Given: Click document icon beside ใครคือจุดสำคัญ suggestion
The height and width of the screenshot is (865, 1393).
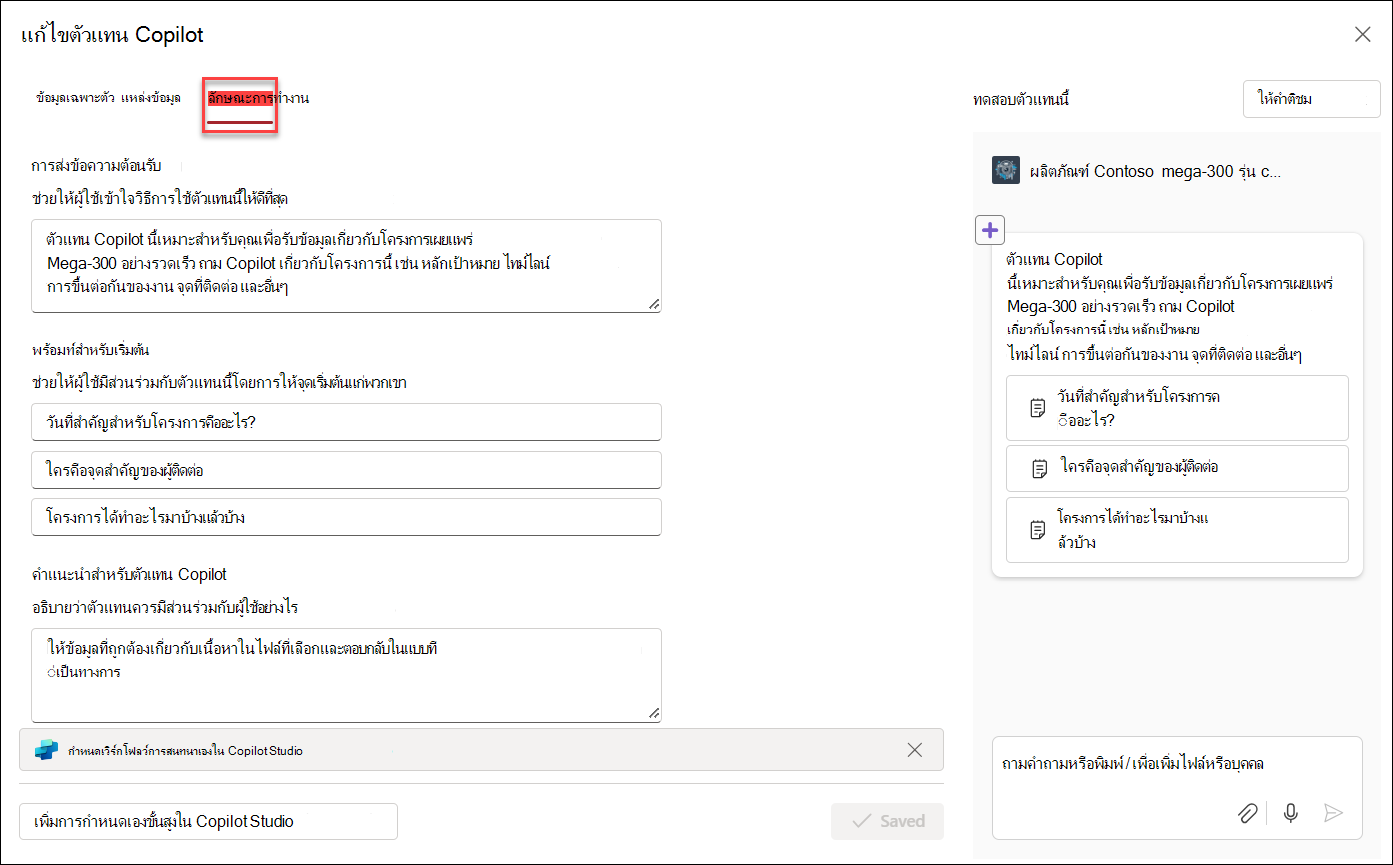Looking at the screenshot, I should coord(1040,468).
